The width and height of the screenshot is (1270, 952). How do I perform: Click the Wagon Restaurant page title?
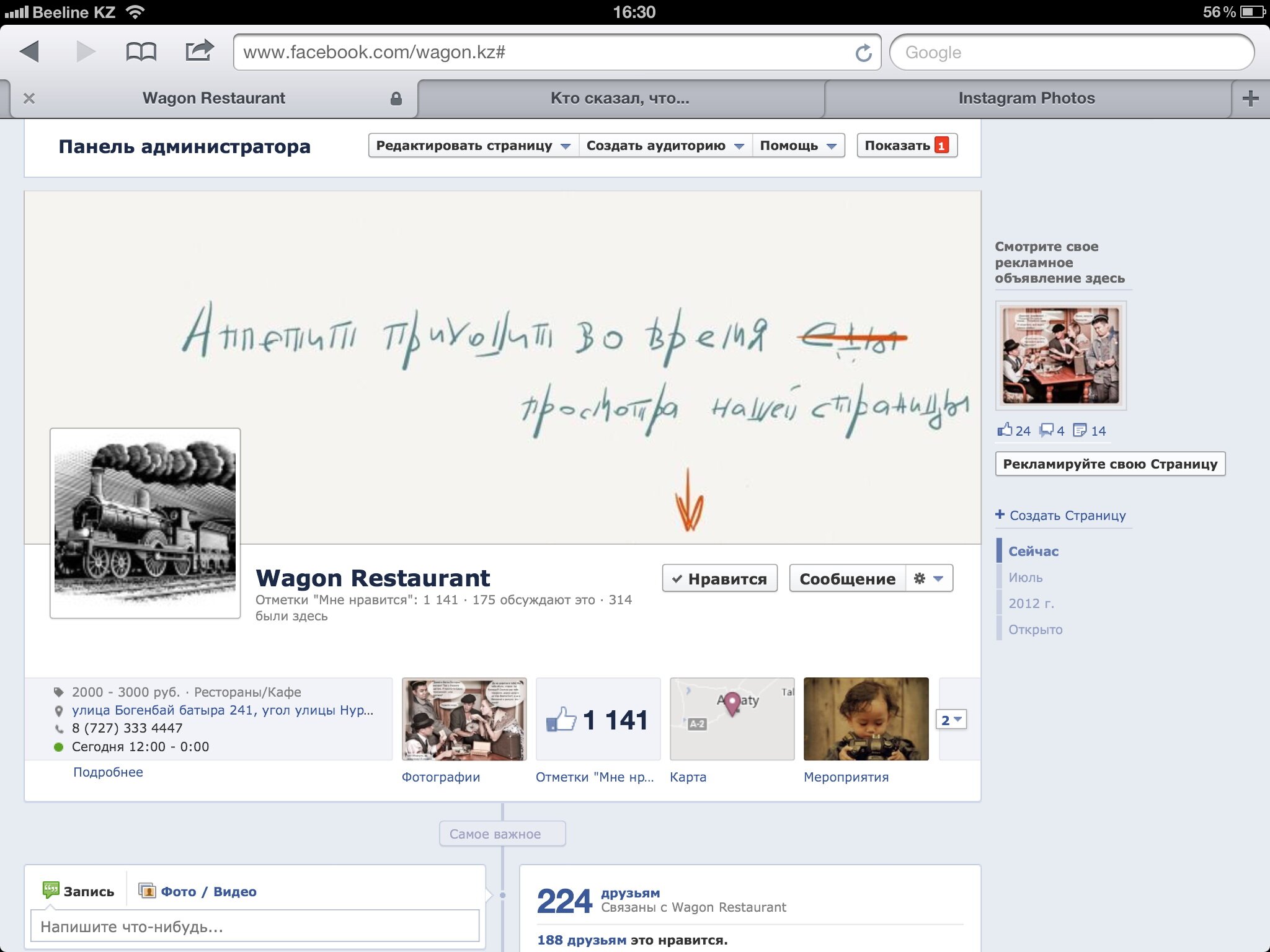pos(373,578)
